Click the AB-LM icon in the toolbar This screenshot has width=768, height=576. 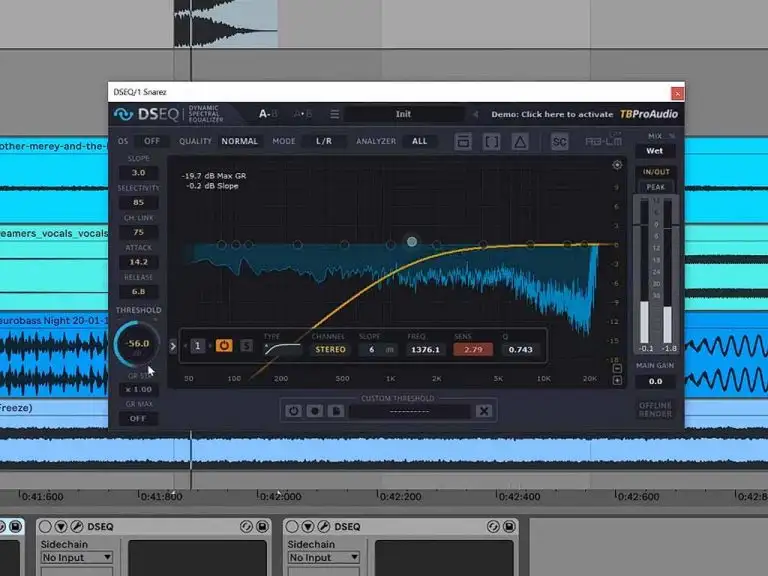click(603, 142)
